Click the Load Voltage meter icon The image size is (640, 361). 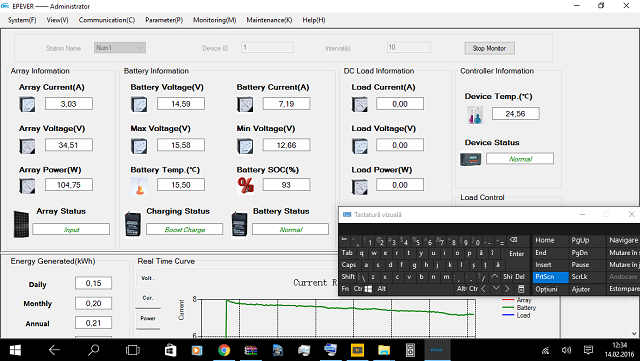(360, 146)
